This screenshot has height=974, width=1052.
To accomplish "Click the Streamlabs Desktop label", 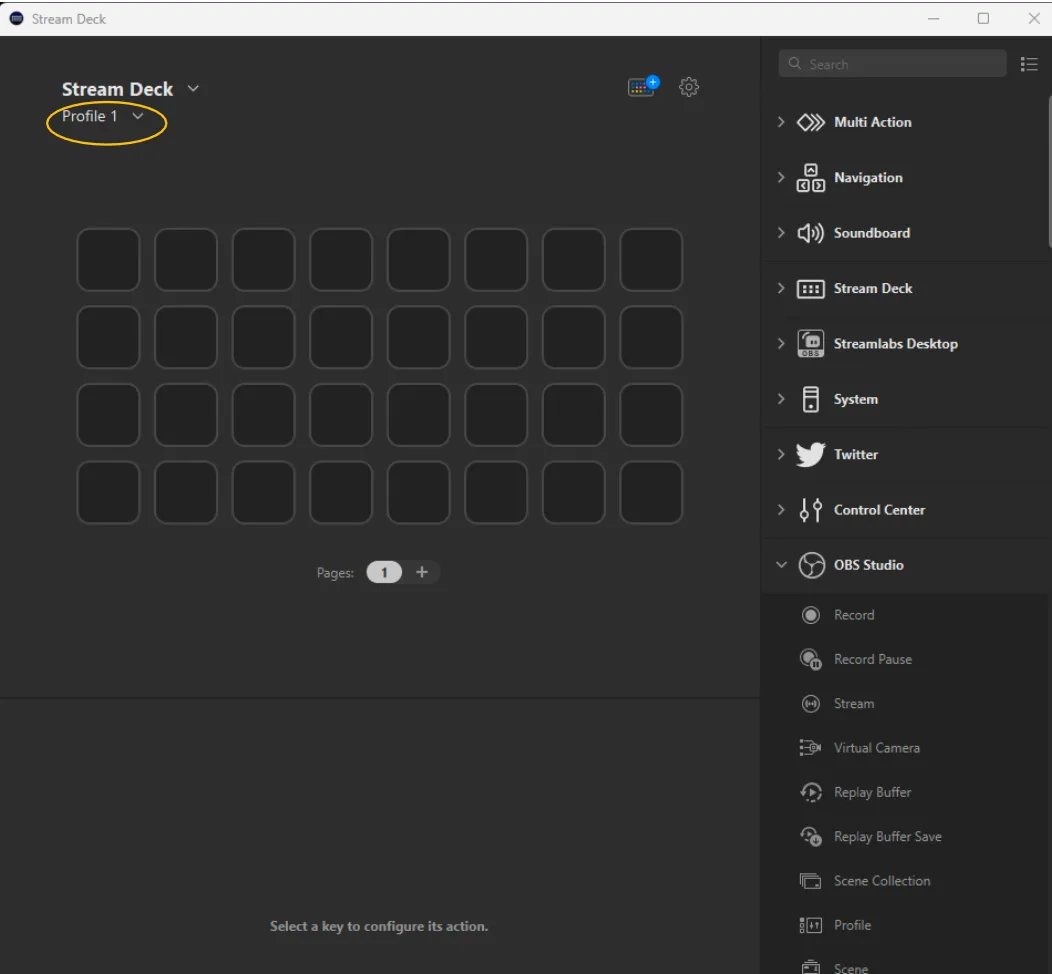I will pyautogui.click(x=896, y=343).
